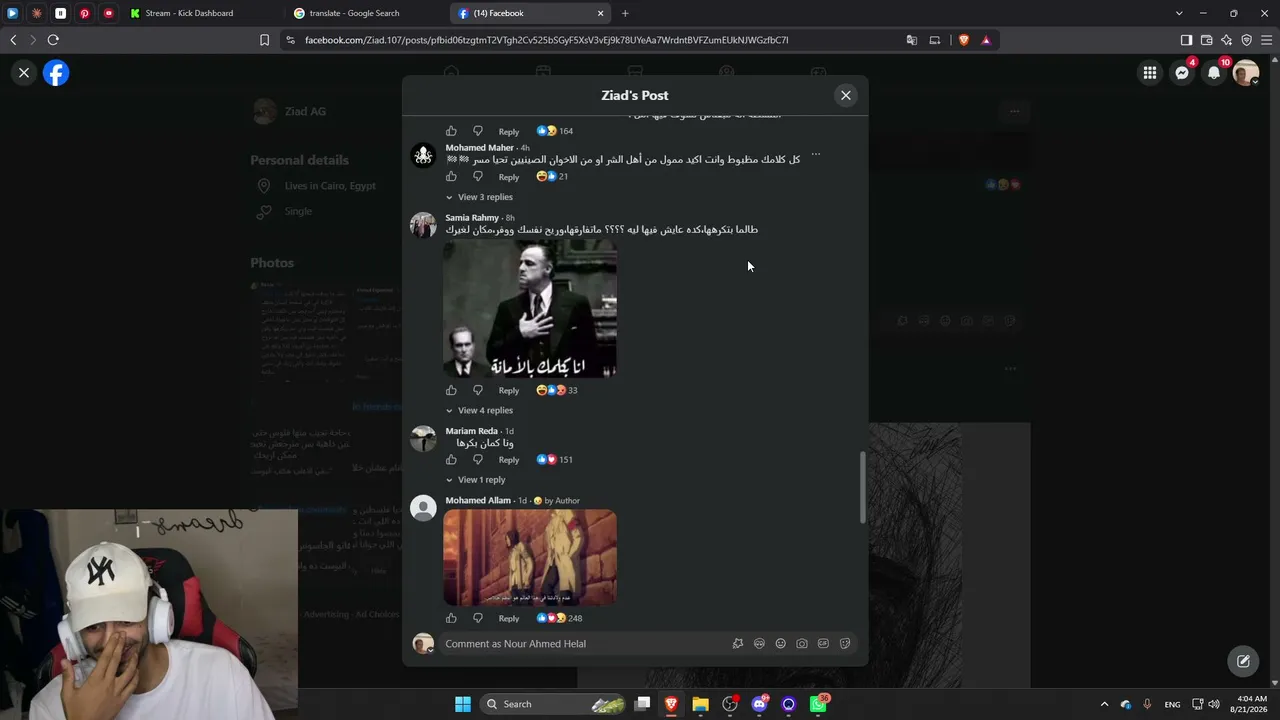Viewport: 1280px width, 720px height.
Task: Add a GIF to the comment
Action: click(x=823, y=644)
